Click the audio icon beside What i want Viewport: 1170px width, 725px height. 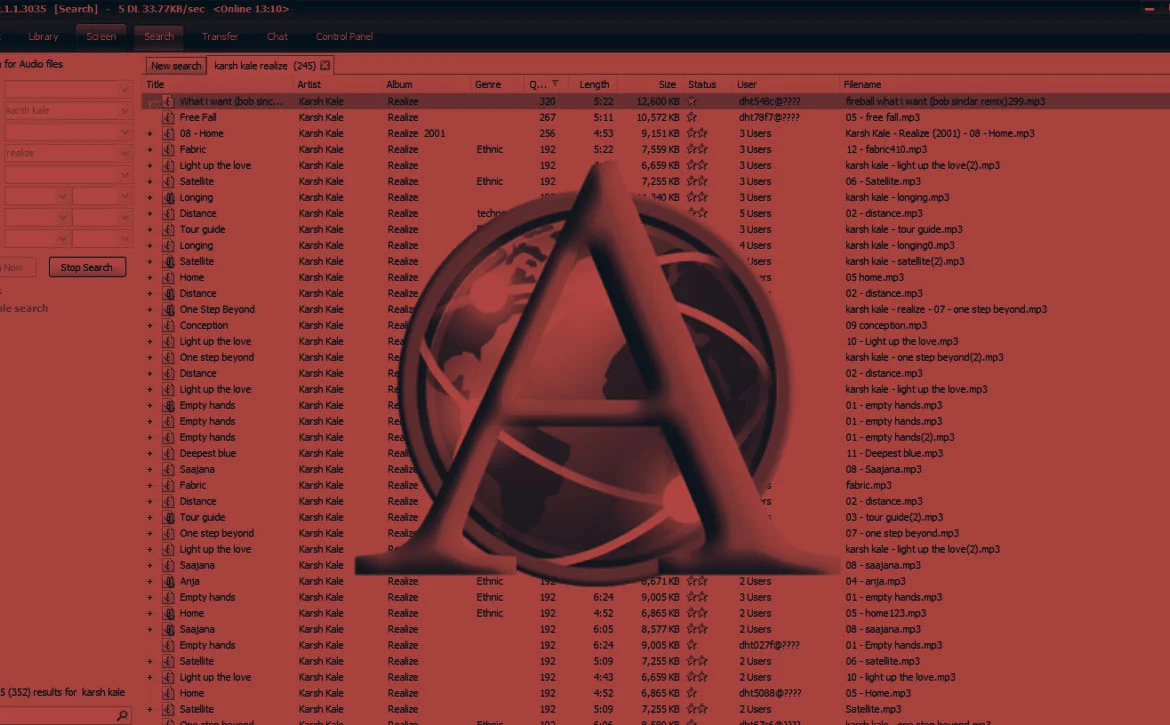tap(169, 101)
